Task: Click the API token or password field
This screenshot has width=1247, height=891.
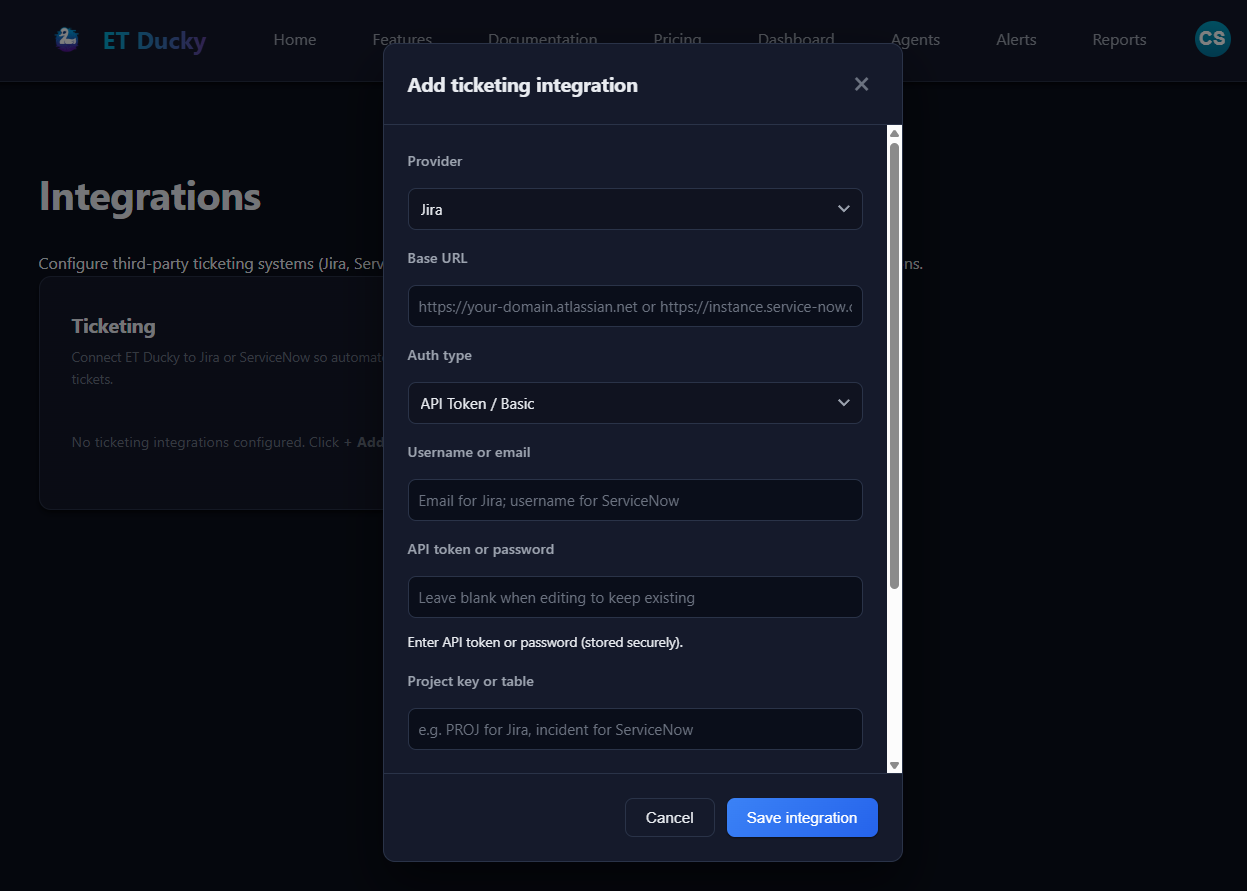Action: 635,597
